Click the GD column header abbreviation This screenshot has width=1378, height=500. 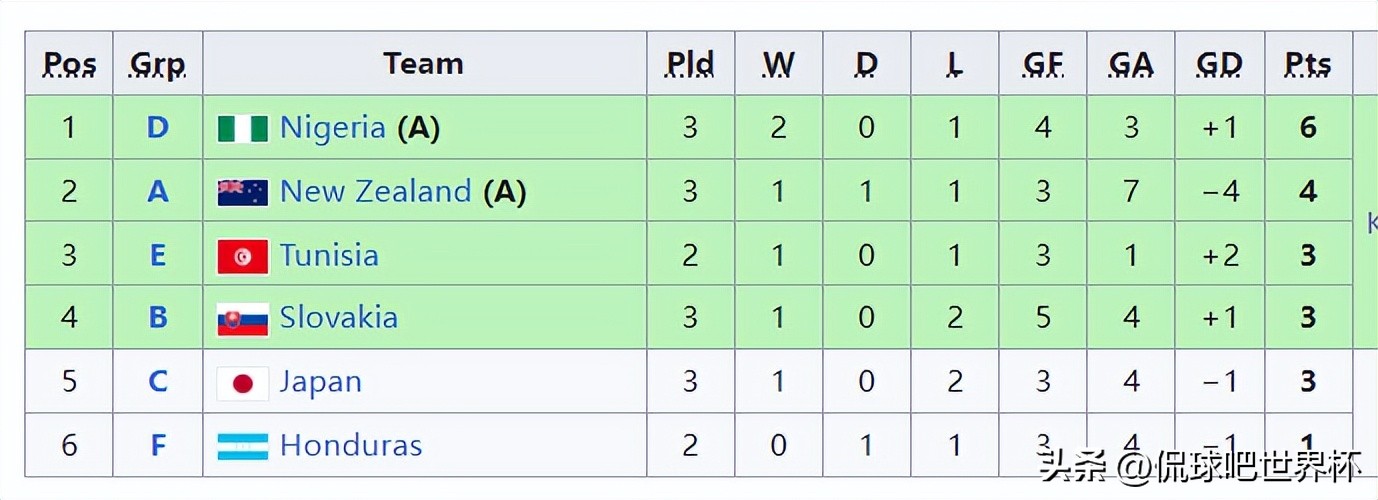pos(1219,65)
